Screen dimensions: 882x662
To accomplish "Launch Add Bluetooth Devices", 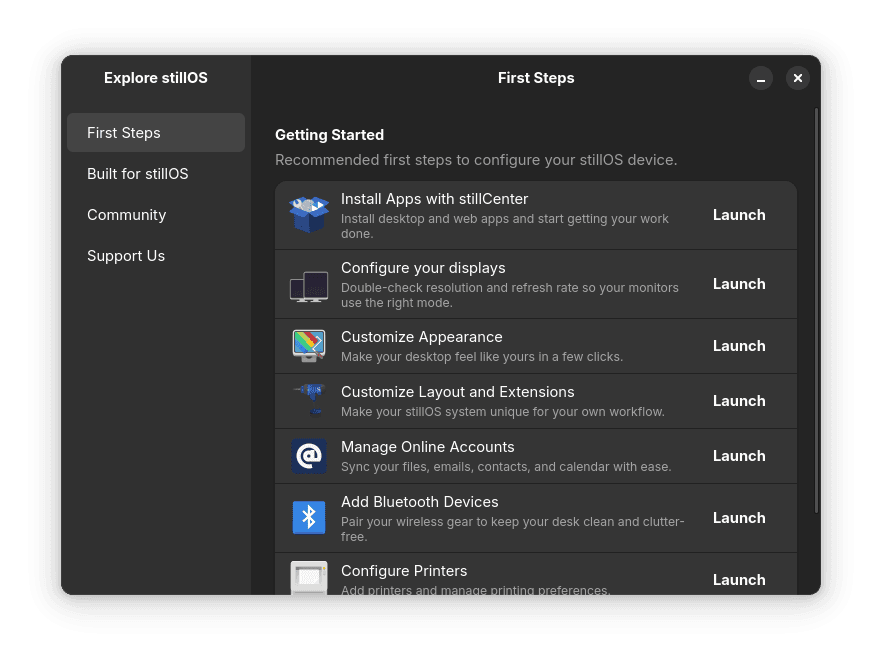I will coord(739,518).
